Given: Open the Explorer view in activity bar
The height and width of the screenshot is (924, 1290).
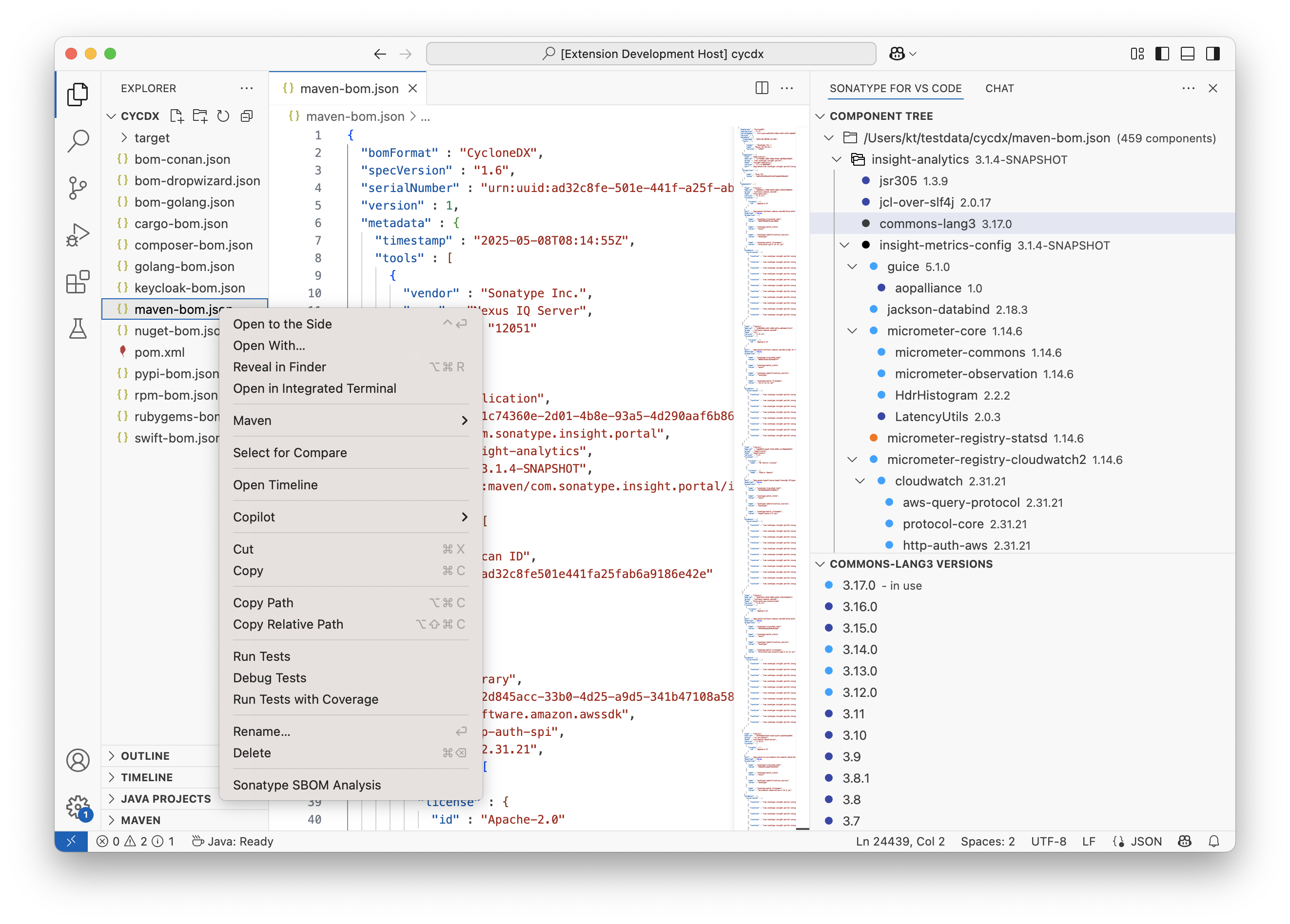Looking at the screenshot, I should pos(78,95).
